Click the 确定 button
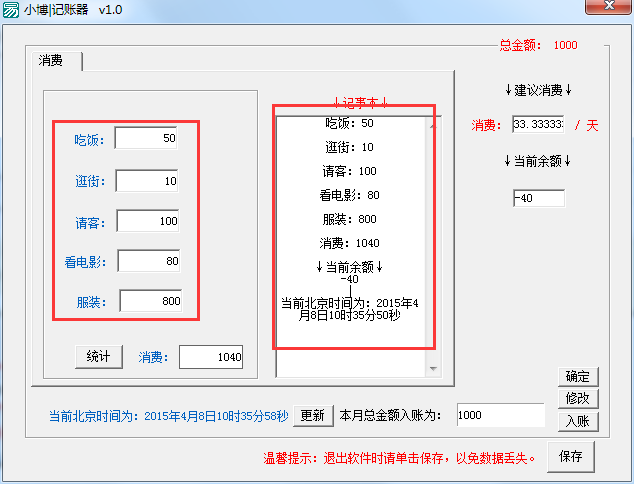Image resolution: width=634 pixels, height=484 pixels. (578, 377)
